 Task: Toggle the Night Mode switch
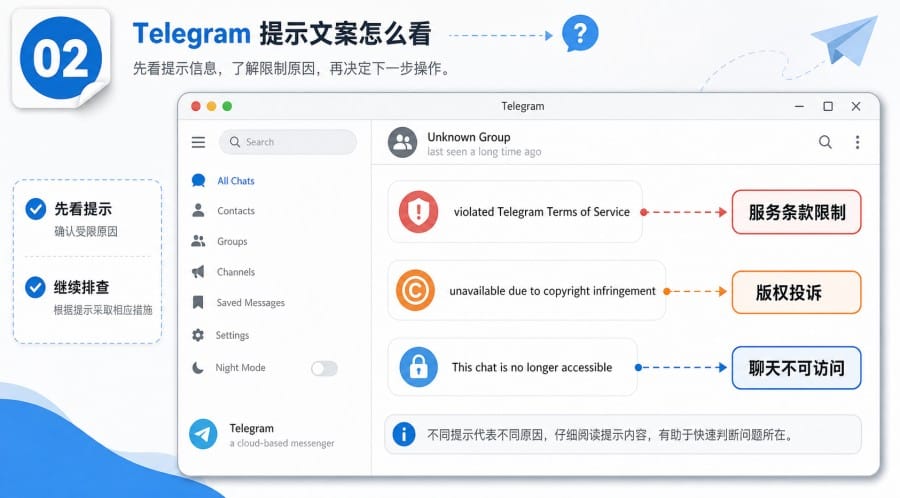(x=324, y=368)
